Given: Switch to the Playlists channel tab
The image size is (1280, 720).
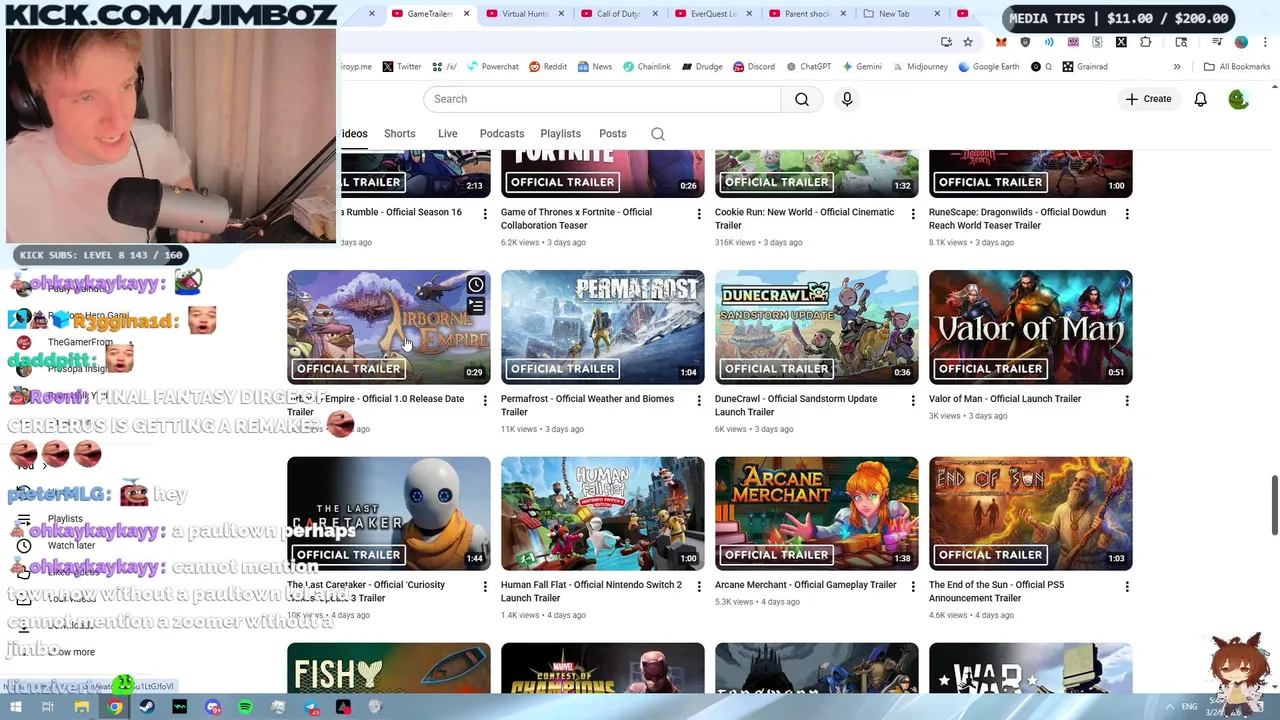Looking at the screenshot, I should 560,134.
